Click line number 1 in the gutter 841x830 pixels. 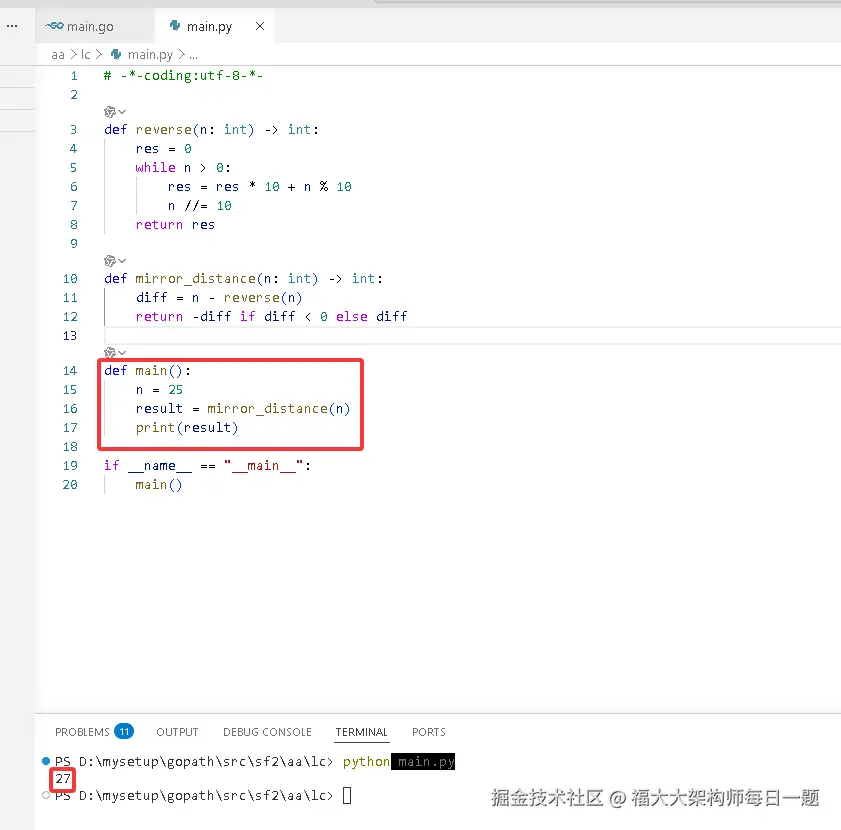[74, 76]
